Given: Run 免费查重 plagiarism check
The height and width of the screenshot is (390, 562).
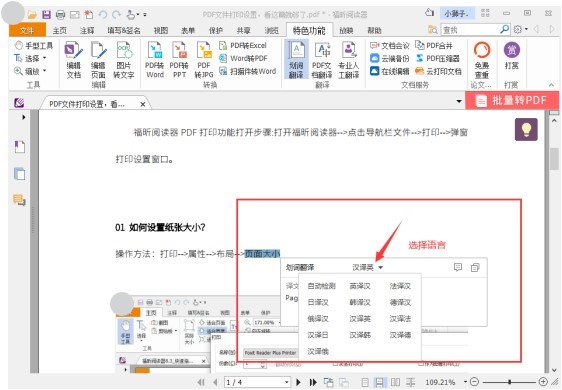Looking at the screenshot, I should (x=482, y=60).
